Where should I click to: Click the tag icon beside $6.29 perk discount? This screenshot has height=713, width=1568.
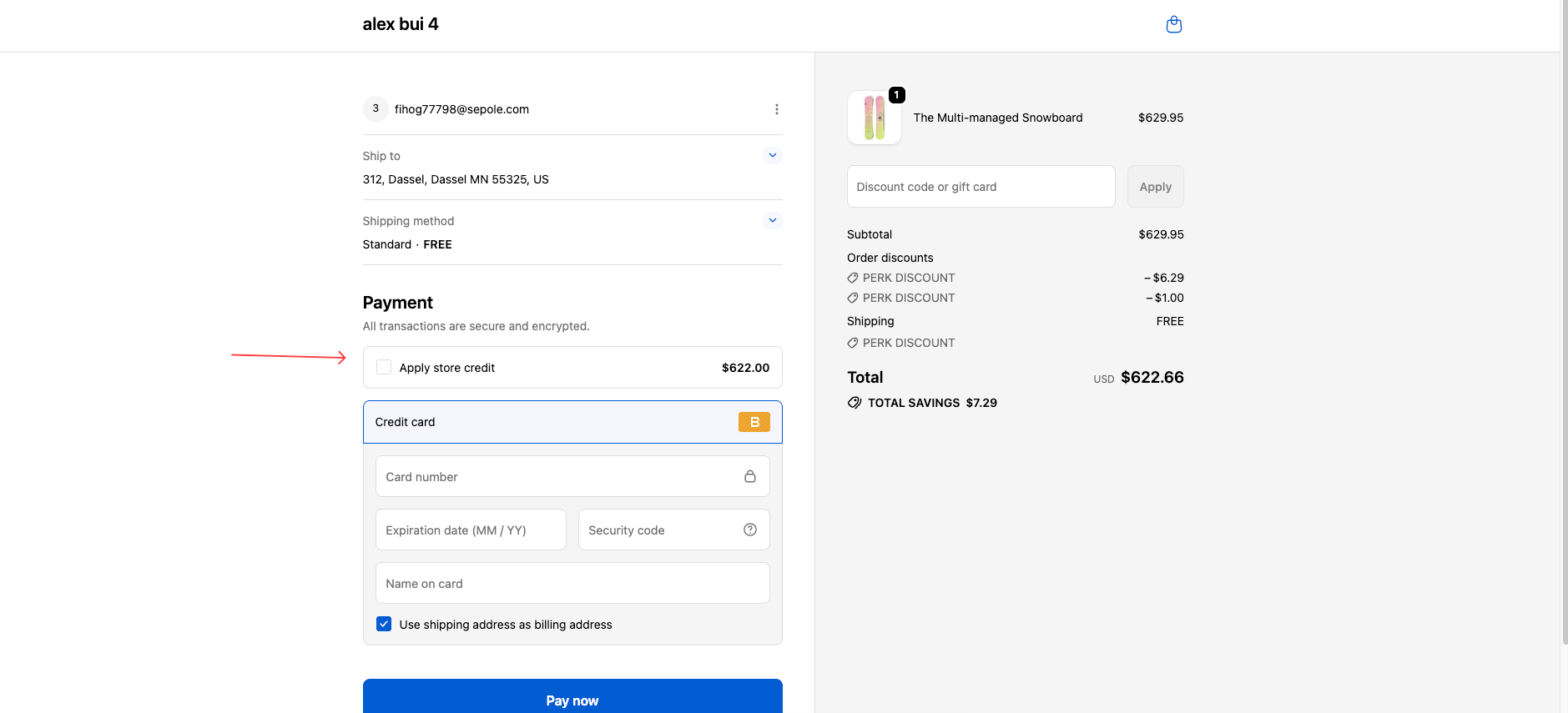(853, 278)
